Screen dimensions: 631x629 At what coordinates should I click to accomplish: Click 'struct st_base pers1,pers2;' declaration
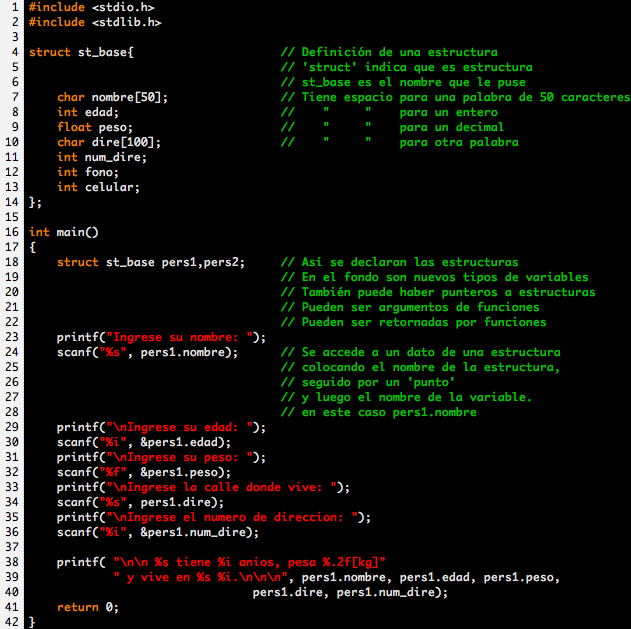(x=151, y=262)
